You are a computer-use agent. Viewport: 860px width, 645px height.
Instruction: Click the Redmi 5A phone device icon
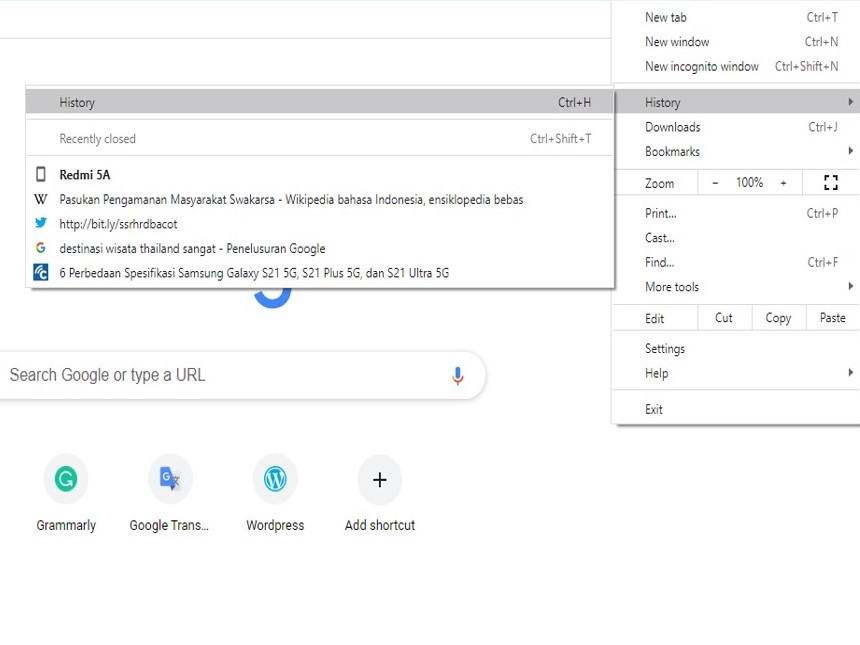(40, 174)
